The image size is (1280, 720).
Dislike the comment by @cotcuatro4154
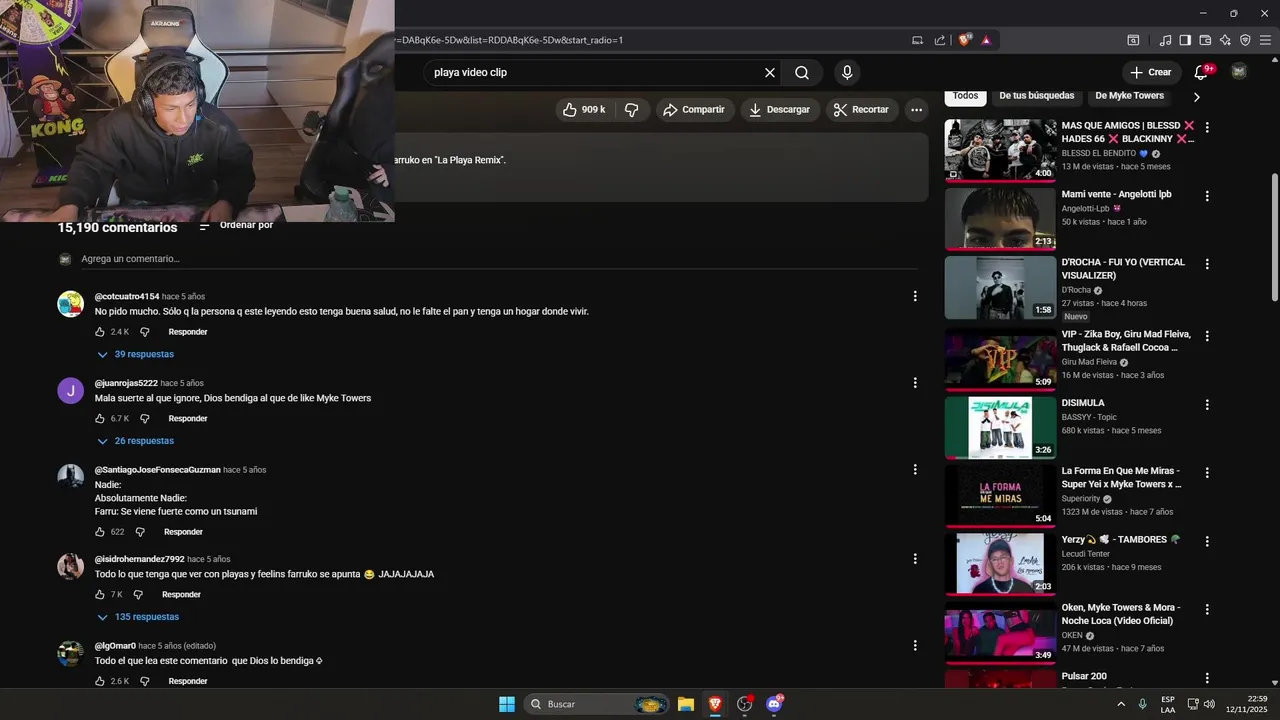[144, 332]
